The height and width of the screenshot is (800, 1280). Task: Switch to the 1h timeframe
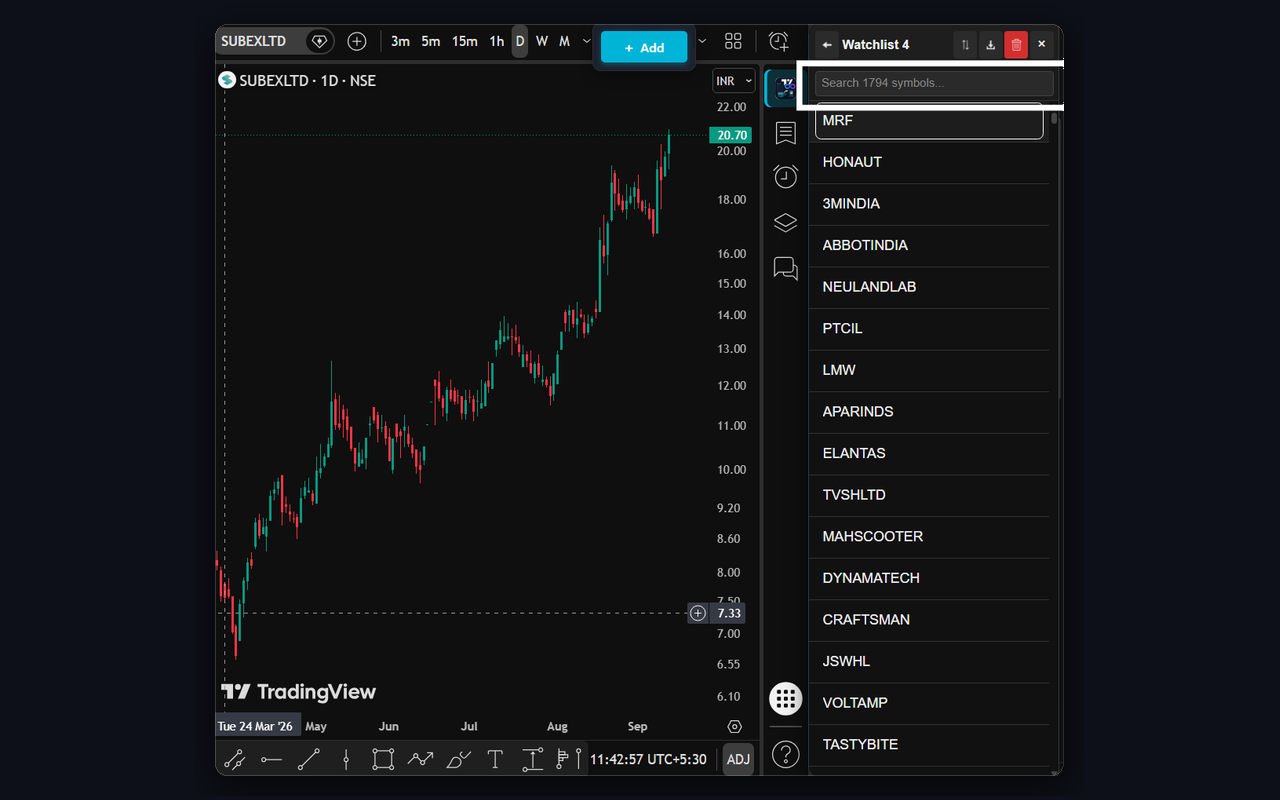point(497,41)
